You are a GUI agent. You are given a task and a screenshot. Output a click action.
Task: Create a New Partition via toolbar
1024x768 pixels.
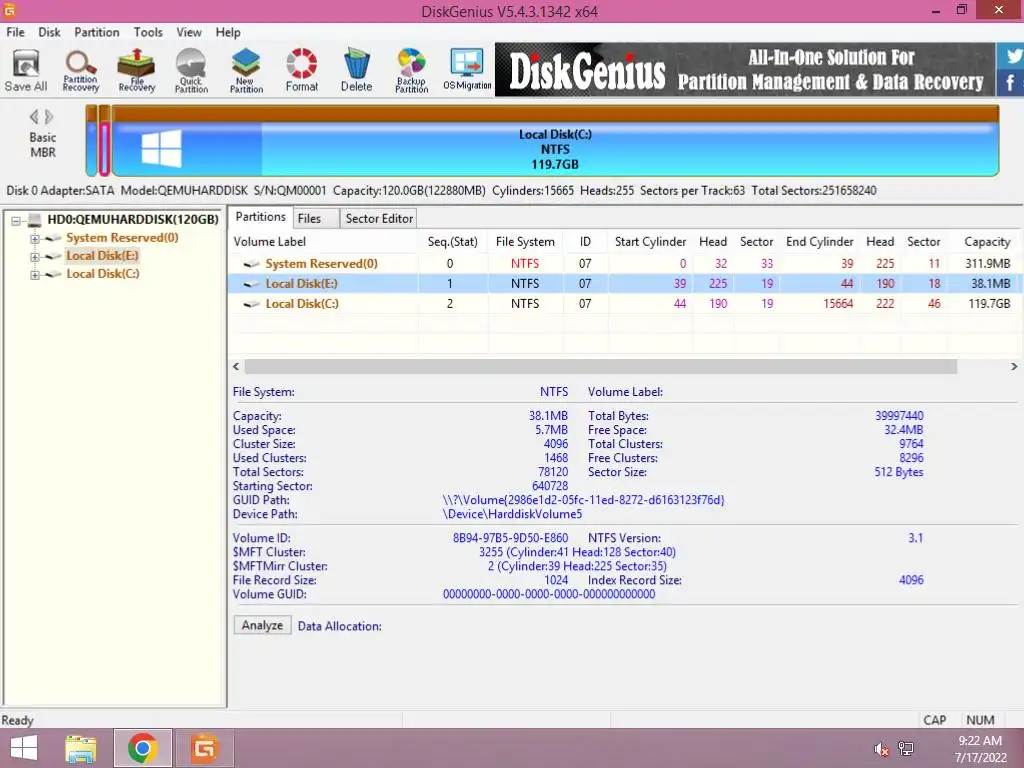point(246,70)
